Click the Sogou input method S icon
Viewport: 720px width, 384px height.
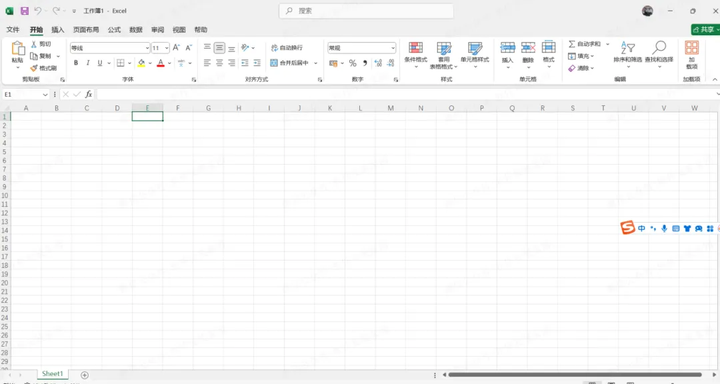(627, 227)
